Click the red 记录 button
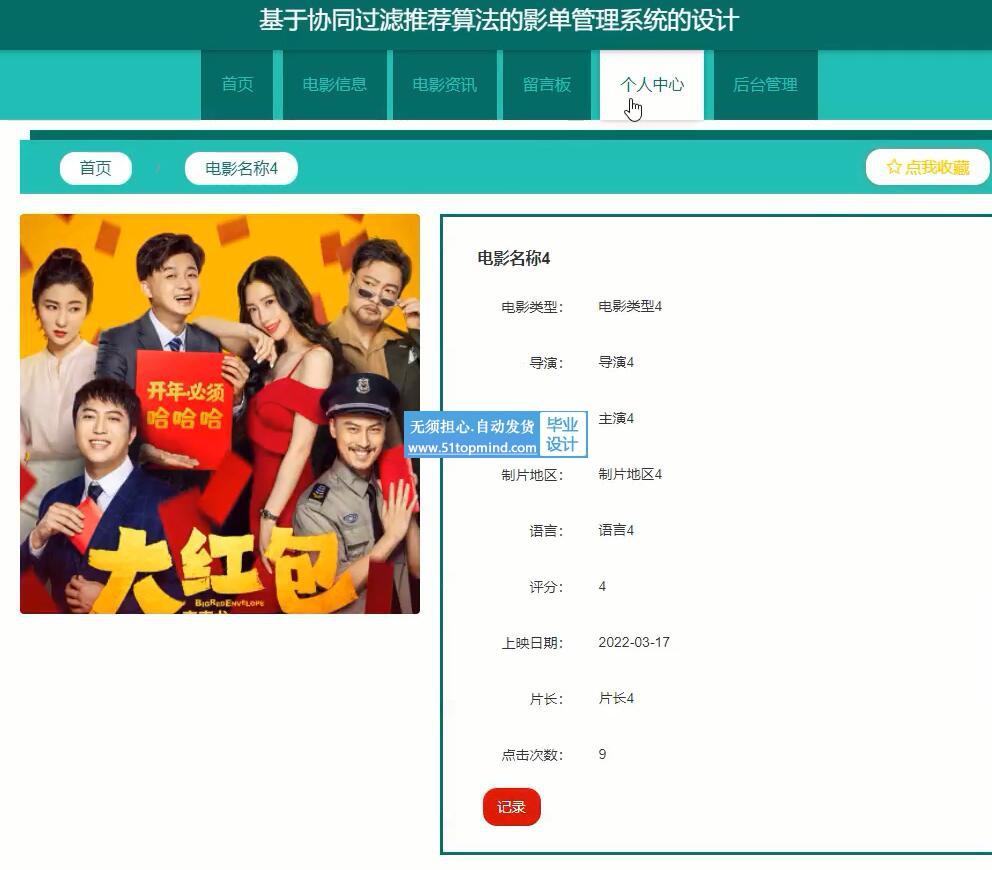The image size is (992, 870). [511, 807]
